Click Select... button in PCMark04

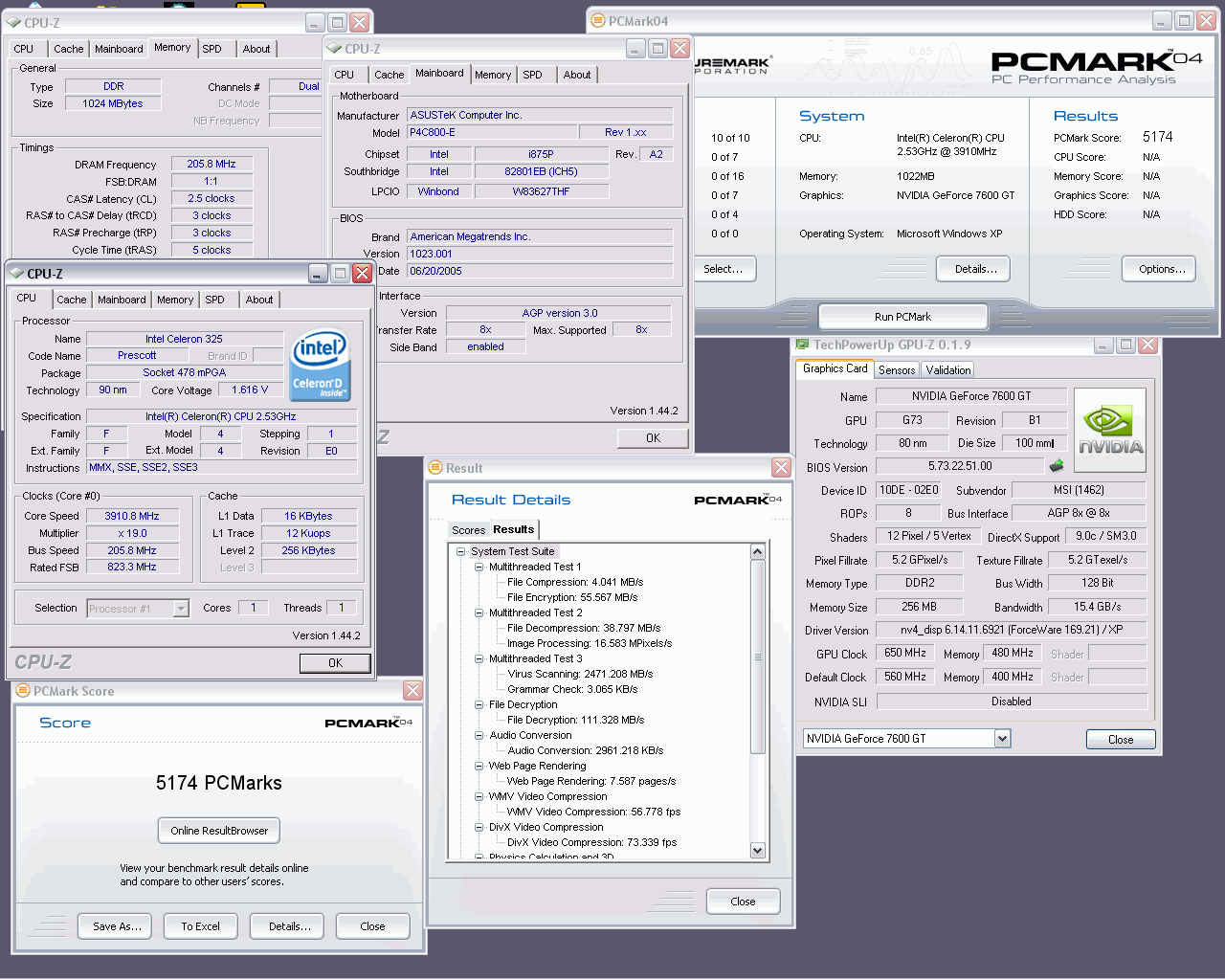(x=724, y=269)
